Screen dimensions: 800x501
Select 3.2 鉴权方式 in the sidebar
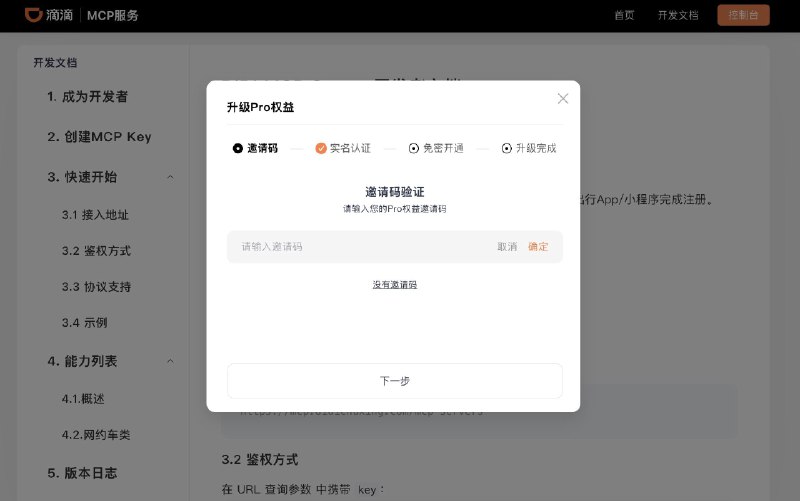[x=96, y=251]
